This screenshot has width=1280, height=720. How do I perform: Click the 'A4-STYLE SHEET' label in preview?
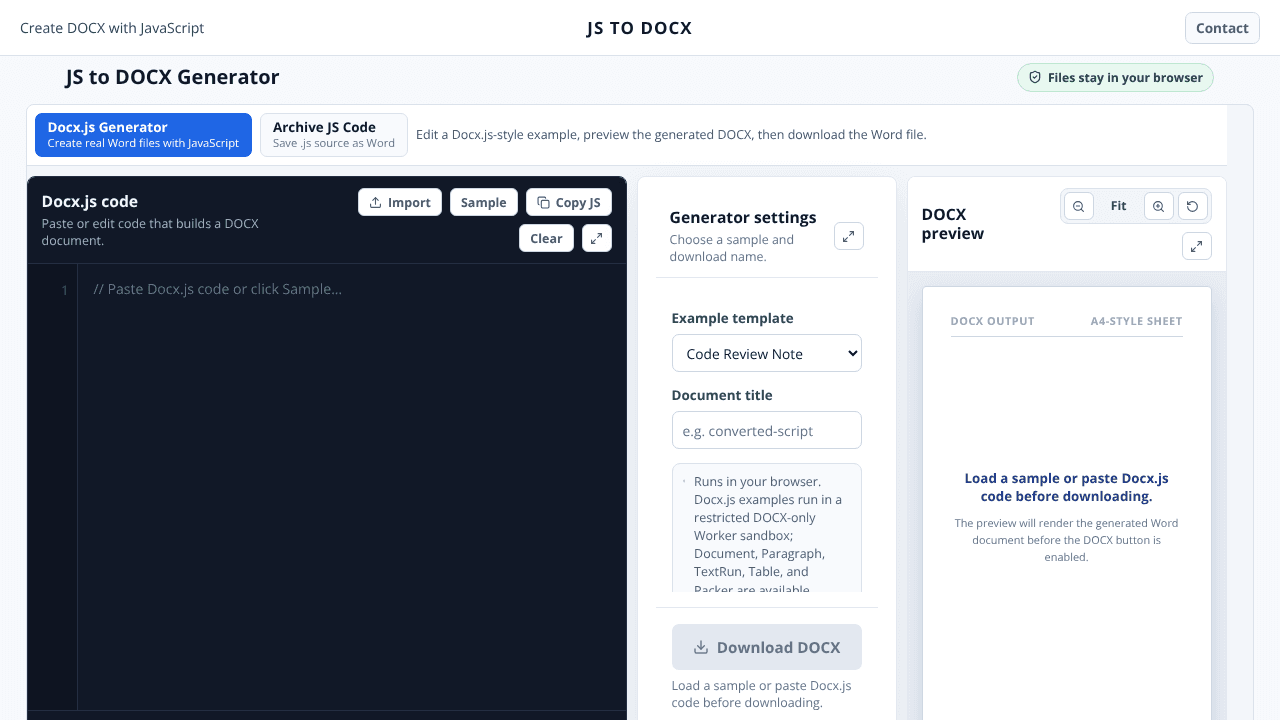[x=1136, y=321]
